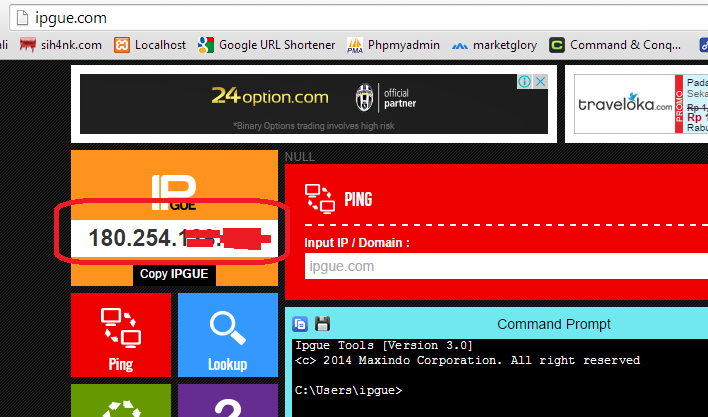
Task: Click the AdChoices info icon
Action: 524,82
